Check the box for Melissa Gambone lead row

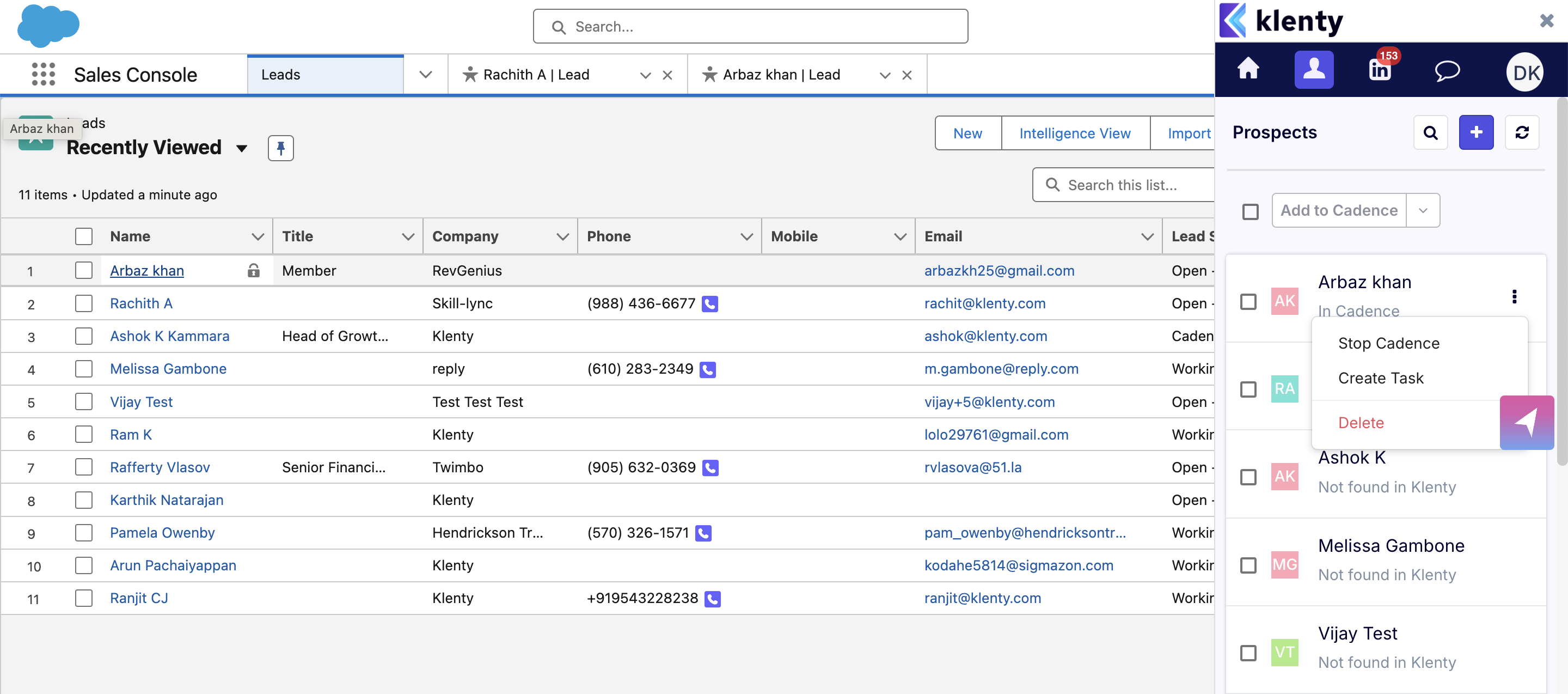[x=84, y=369]
